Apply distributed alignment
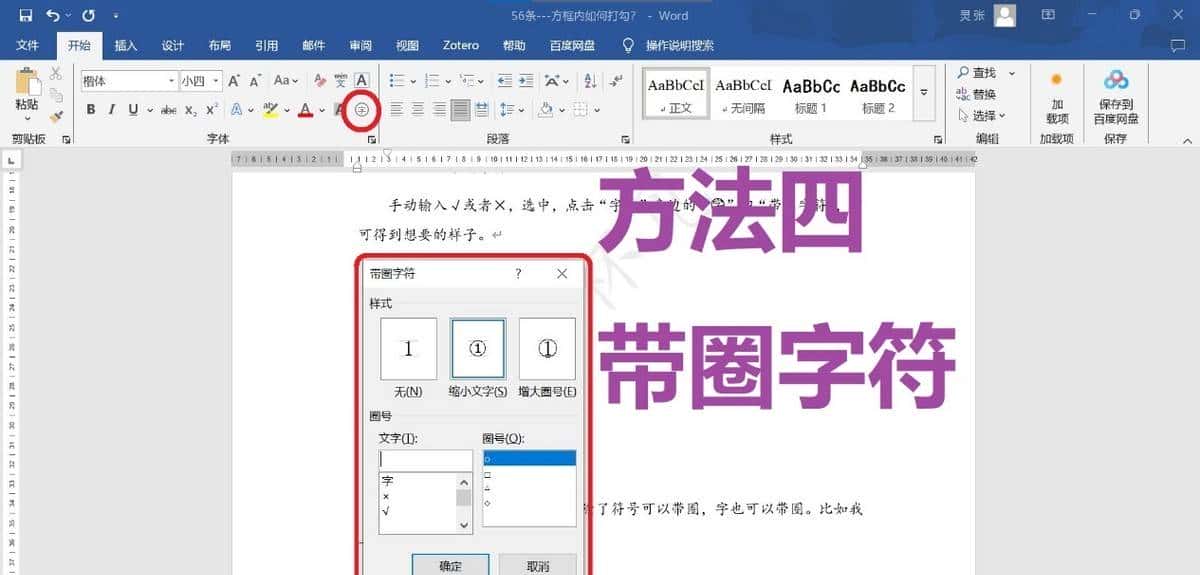The image size is (1200, 575). [481, 110]
